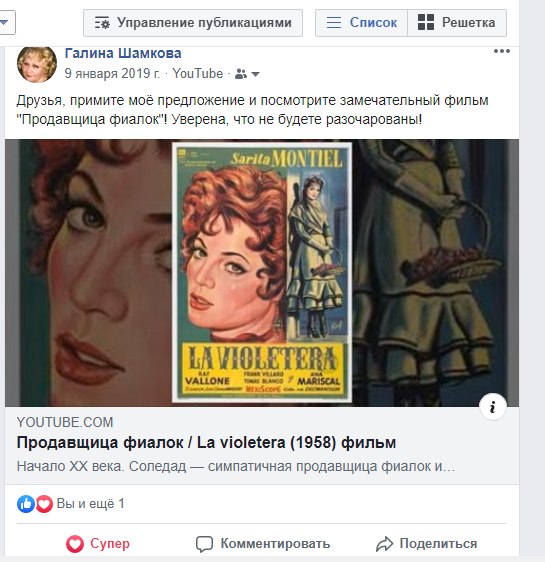Open comments via Комментировать button
Viewport: 545px width, 562px height.
click(263, 544)
